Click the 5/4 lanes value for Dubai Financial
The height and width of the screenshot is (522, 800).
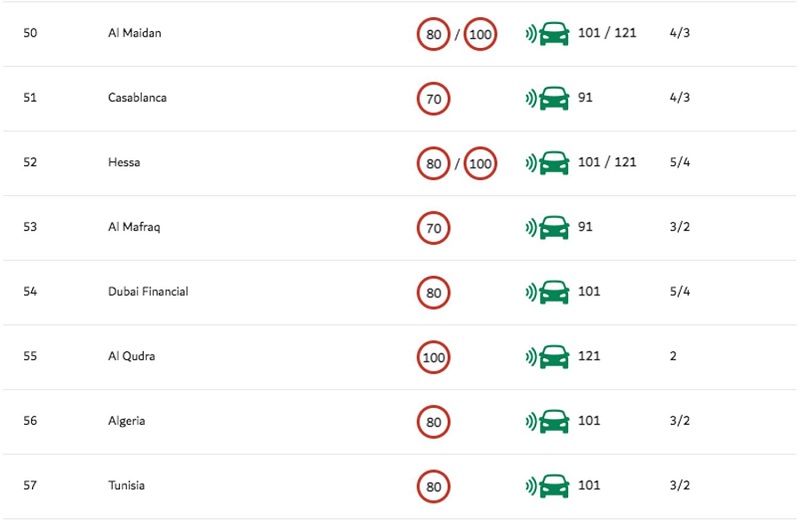[x=680, y=291]
